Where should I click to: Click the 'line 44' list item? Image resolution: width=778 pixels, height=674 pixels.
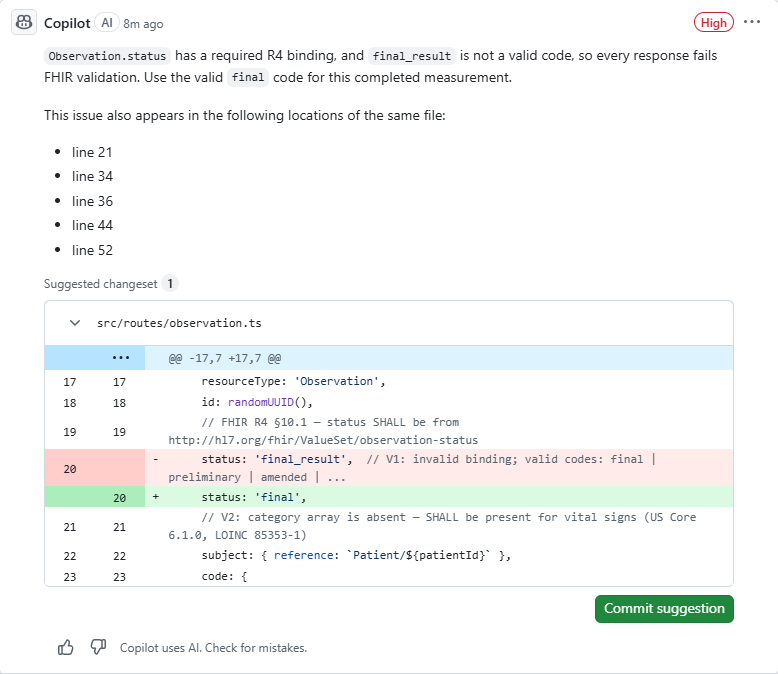click(92, 225)
